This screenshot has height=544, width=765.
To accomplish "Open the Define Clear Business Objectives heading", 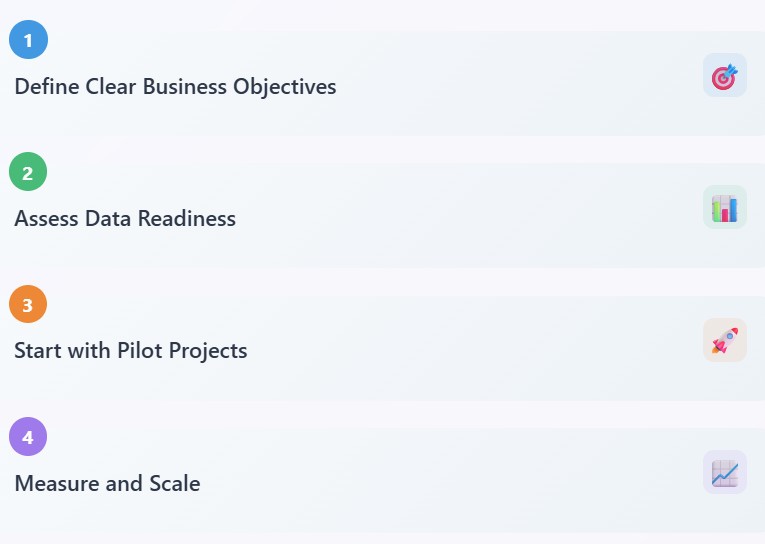I will [175, 87].
